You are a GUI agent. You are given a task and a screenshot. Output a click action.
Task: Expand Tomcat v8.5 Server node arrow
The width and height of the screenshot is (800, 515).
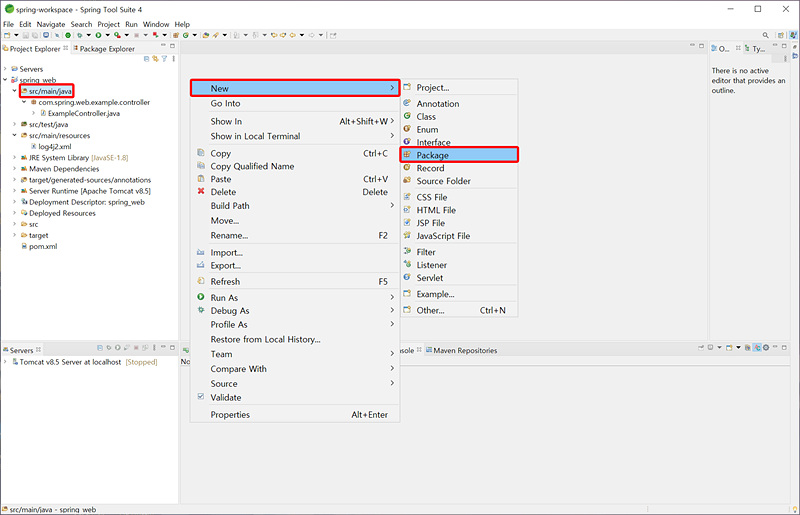click(x=5, y=362)
